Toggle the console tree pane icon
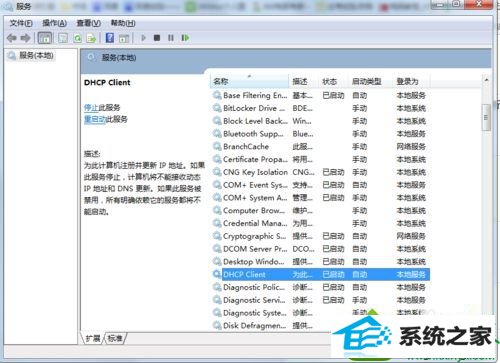500x363 pixels. [x=45, y=38]
